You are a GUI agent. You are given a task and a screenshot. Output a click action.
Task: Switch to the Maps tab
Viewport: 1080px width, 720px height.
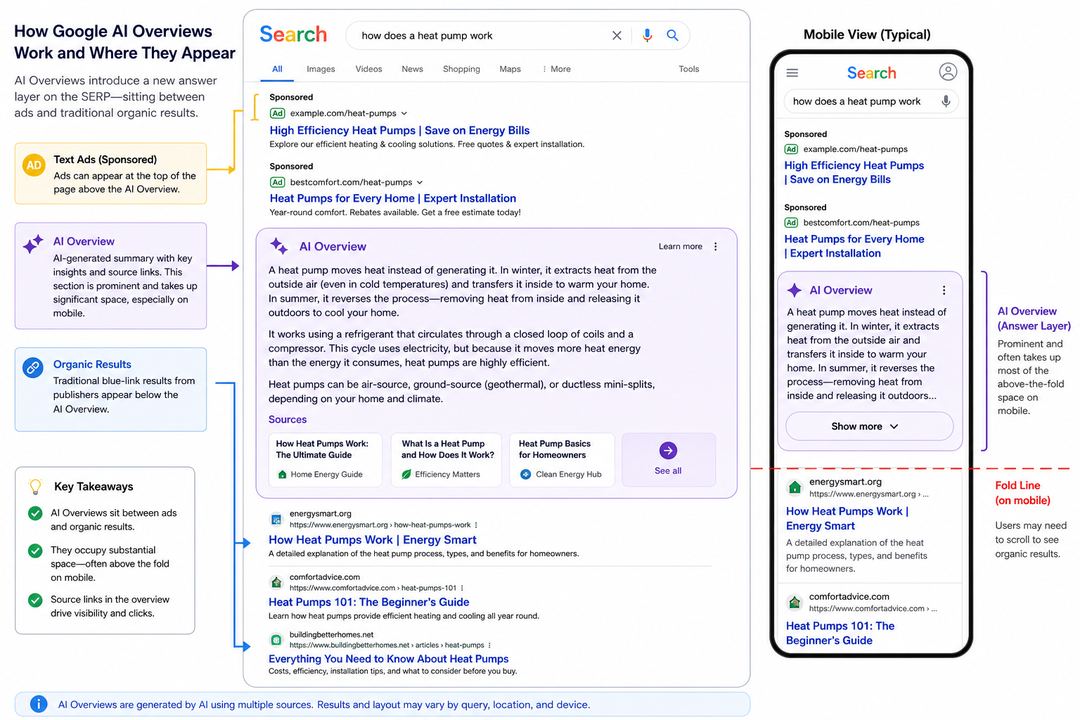(x=510, y=69)
